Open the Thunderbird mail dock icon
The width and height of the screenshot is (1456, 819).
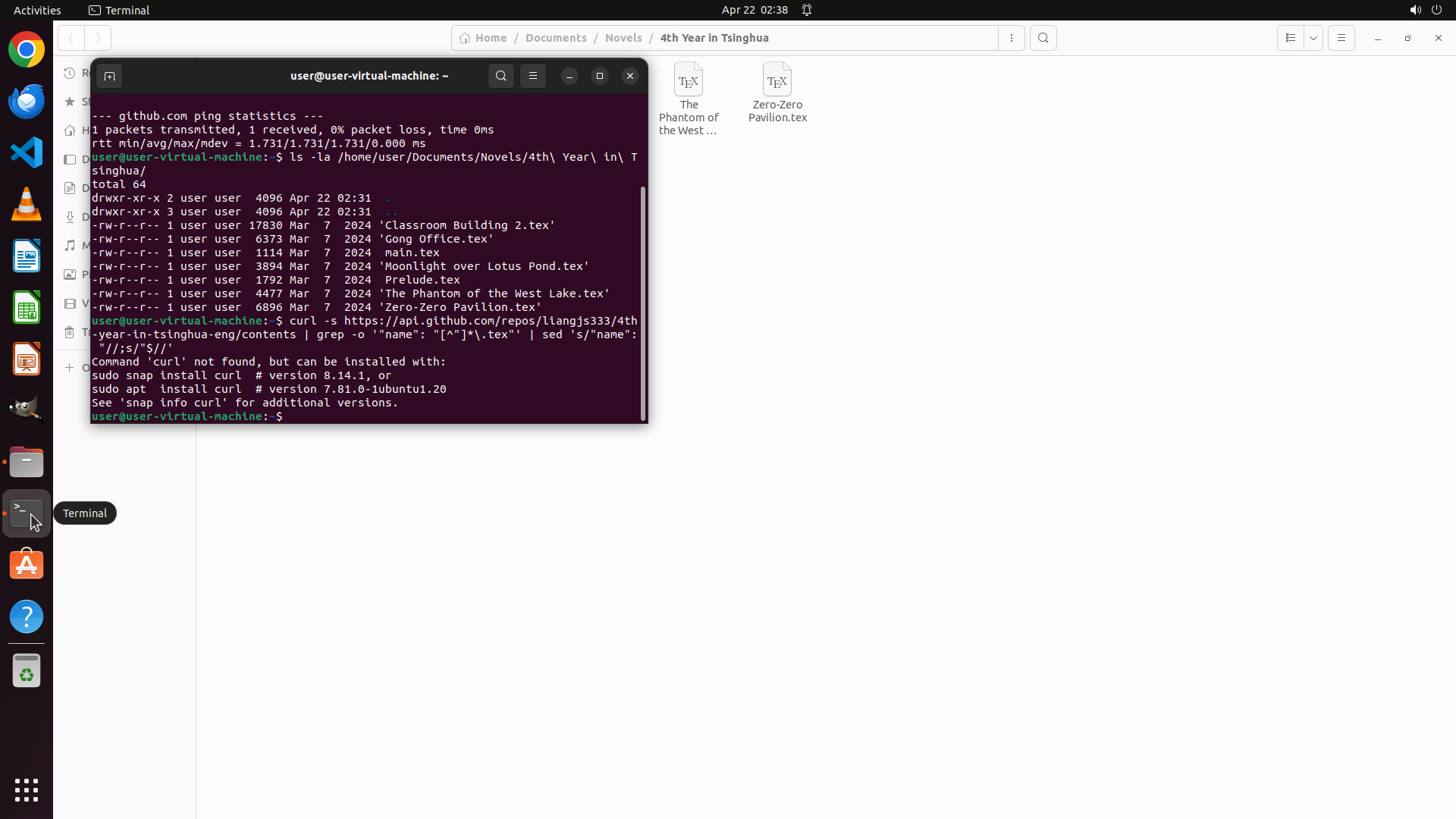[x=27, y=102]
